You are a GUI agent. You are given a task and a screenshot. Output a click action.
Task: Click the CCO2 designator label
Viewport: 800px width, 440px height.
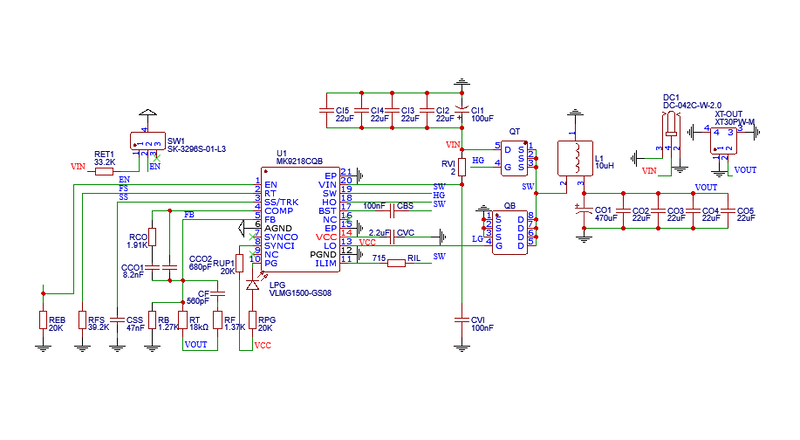coord(200,259)
